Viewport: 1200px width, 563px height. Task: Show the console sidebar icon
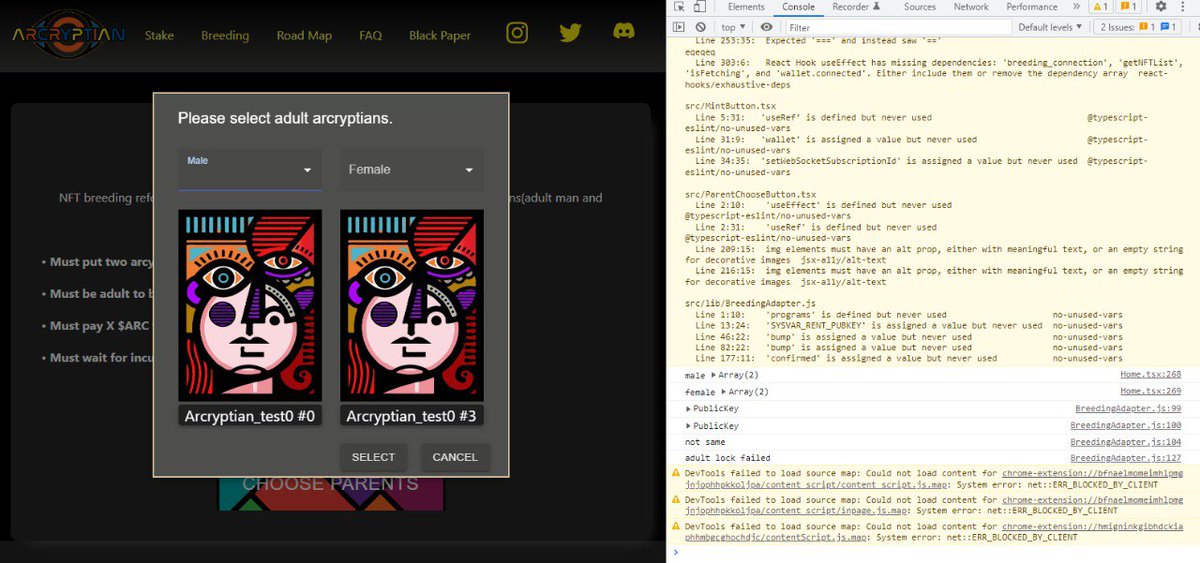tap(679, 27)
